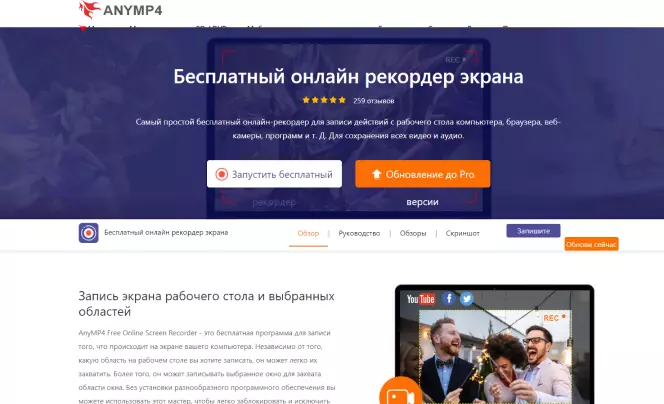Click Обновление до Pro button

pos(423,174)
